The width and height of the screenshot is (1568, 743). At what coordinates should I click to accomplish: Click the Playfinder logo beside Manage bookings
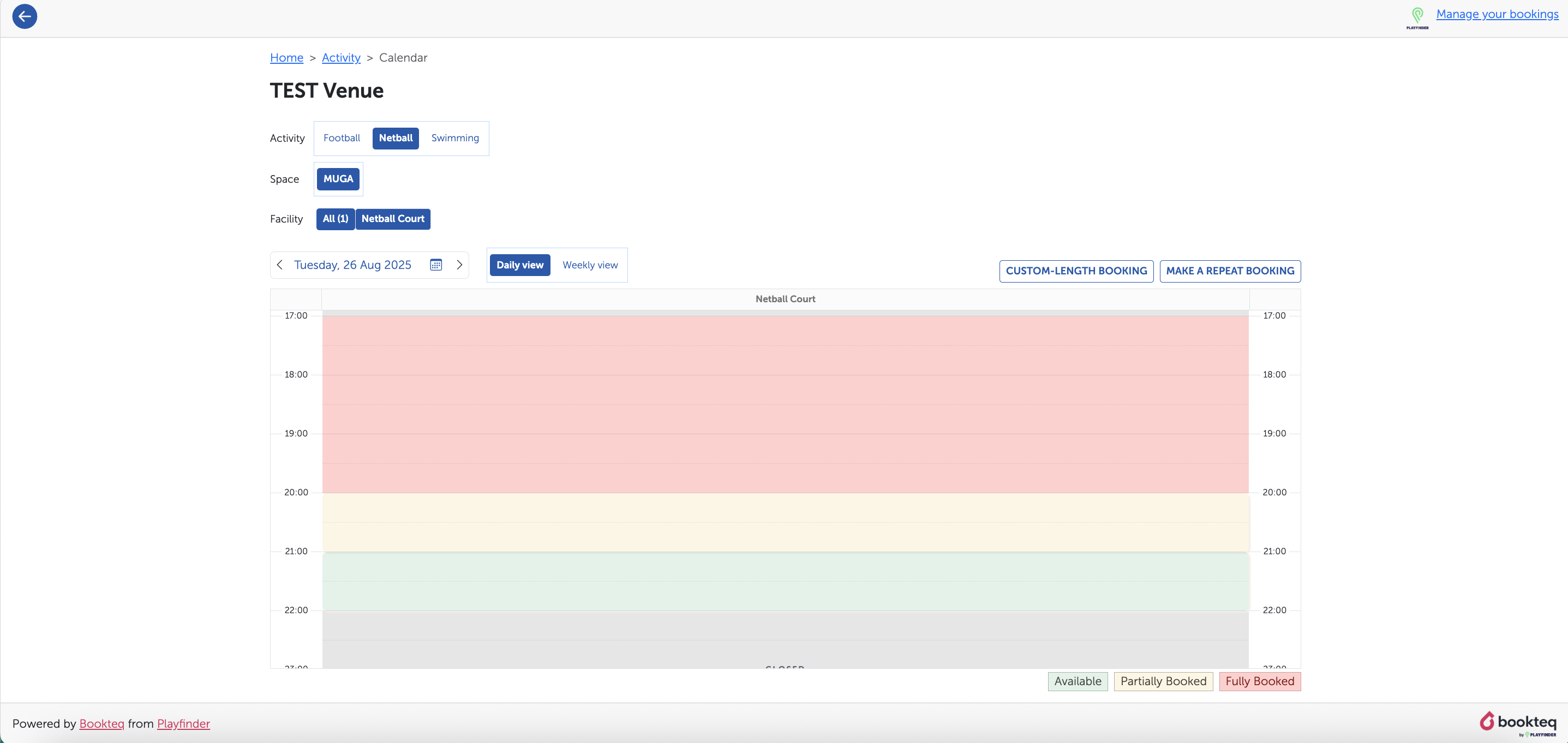click(1417, 17)
